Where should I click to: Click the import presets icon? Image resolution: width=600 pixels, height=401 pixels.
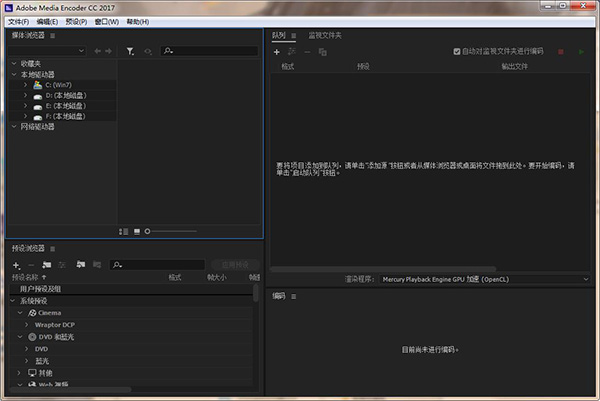(x=80, y=264)
